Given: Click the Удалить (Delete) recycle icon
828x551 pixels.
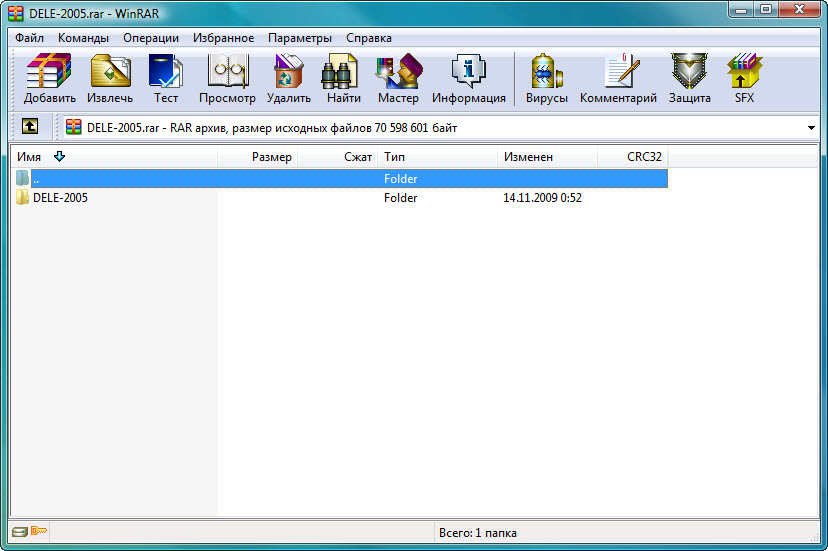Looking at the screenshot, I should 288,71.
